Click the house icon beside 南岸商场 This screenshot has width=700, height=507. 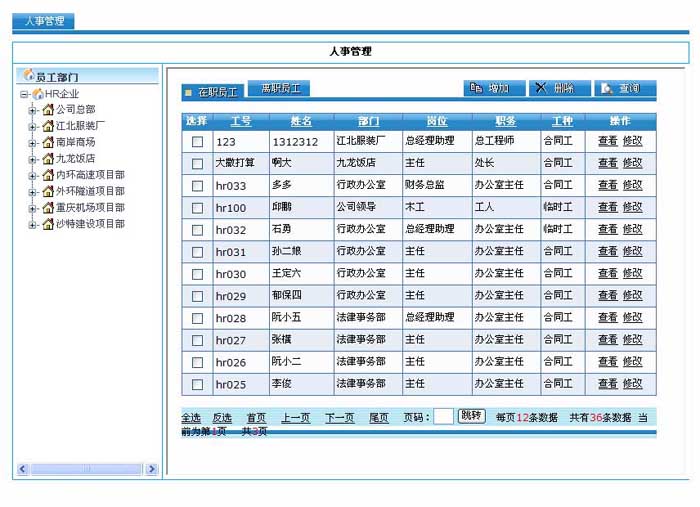47,143
